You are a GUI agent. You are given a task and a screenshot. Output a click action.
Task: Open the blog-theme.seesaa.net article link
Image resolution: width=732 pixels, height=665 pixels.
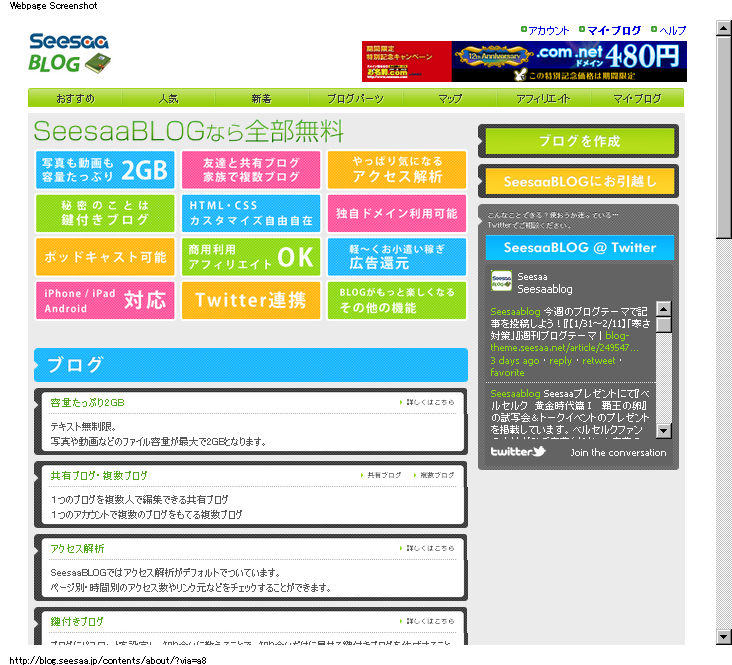pos(565,341)
